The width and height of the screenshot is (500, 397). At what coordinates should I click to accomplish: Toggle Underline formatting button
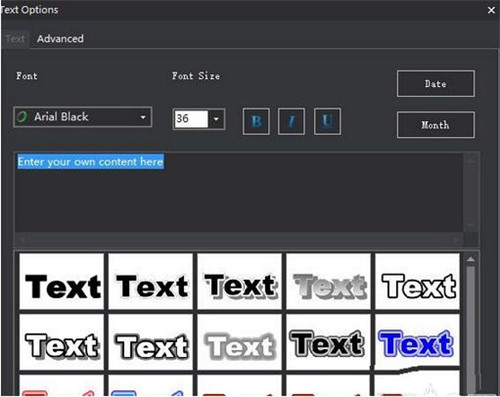[x=327, y=121]
